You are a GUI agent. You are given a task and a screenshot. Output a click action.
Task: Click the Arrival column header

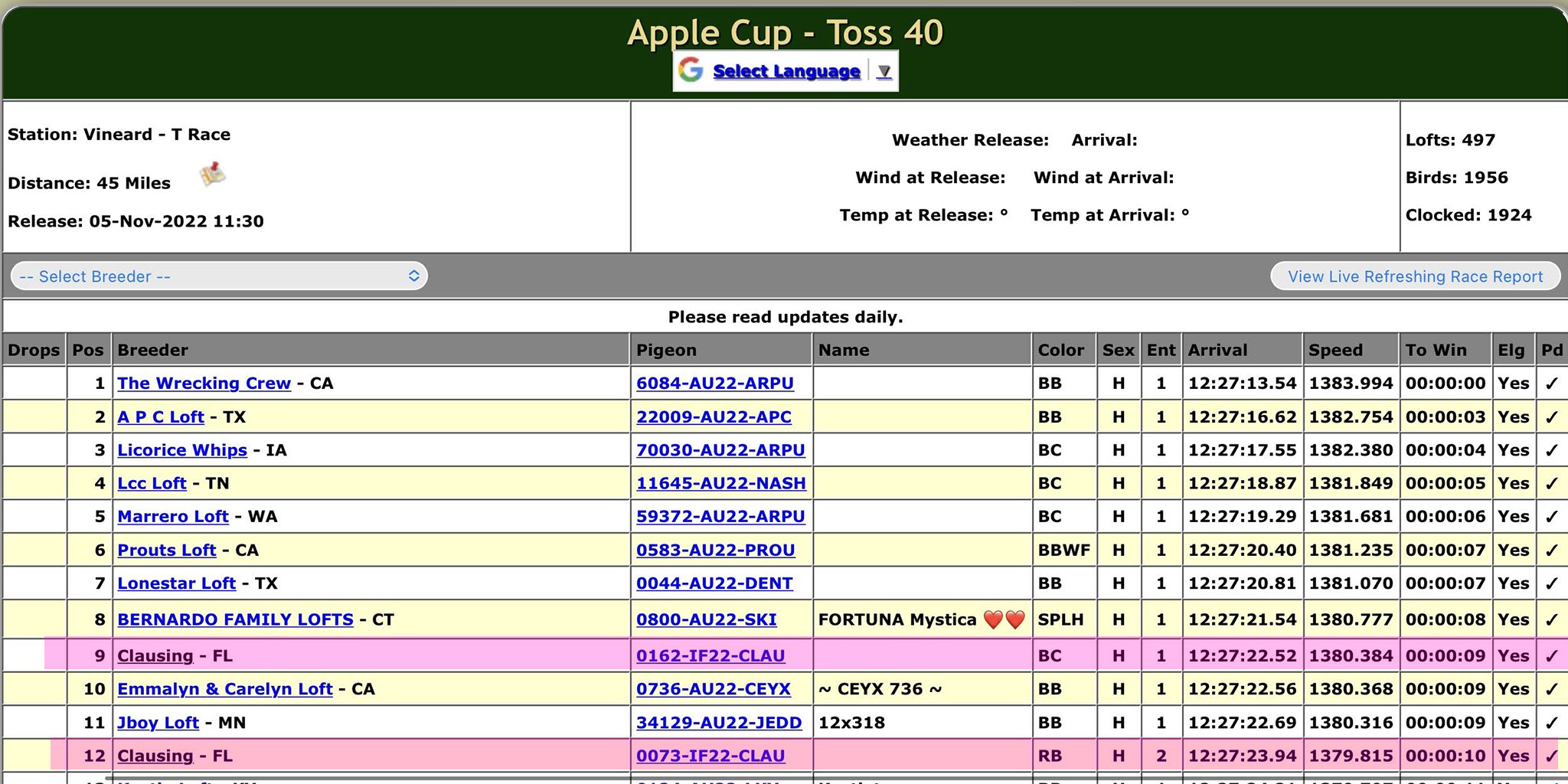pos(1217,350)
